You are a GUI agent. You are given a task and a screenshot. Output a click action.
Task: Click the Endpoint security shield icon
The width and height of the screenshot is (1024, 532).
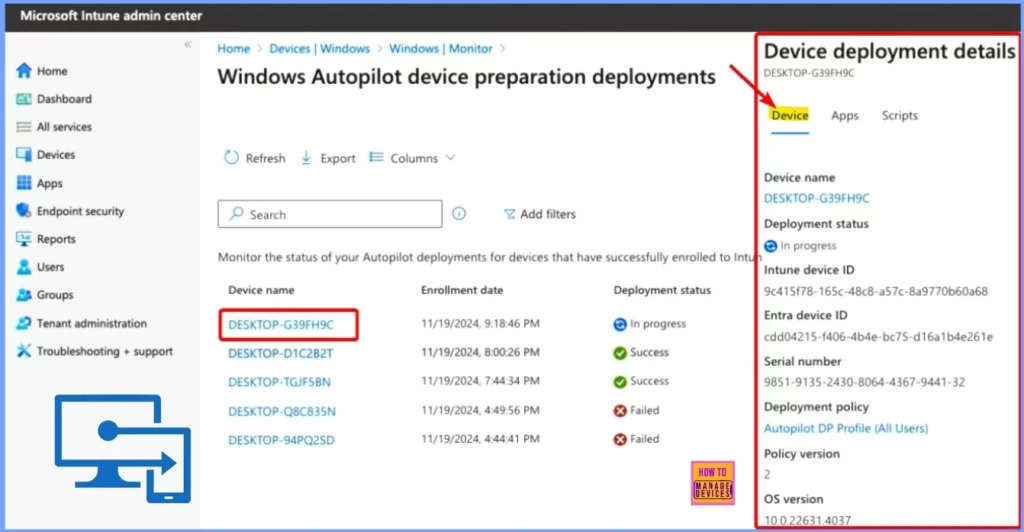(24, 211)
